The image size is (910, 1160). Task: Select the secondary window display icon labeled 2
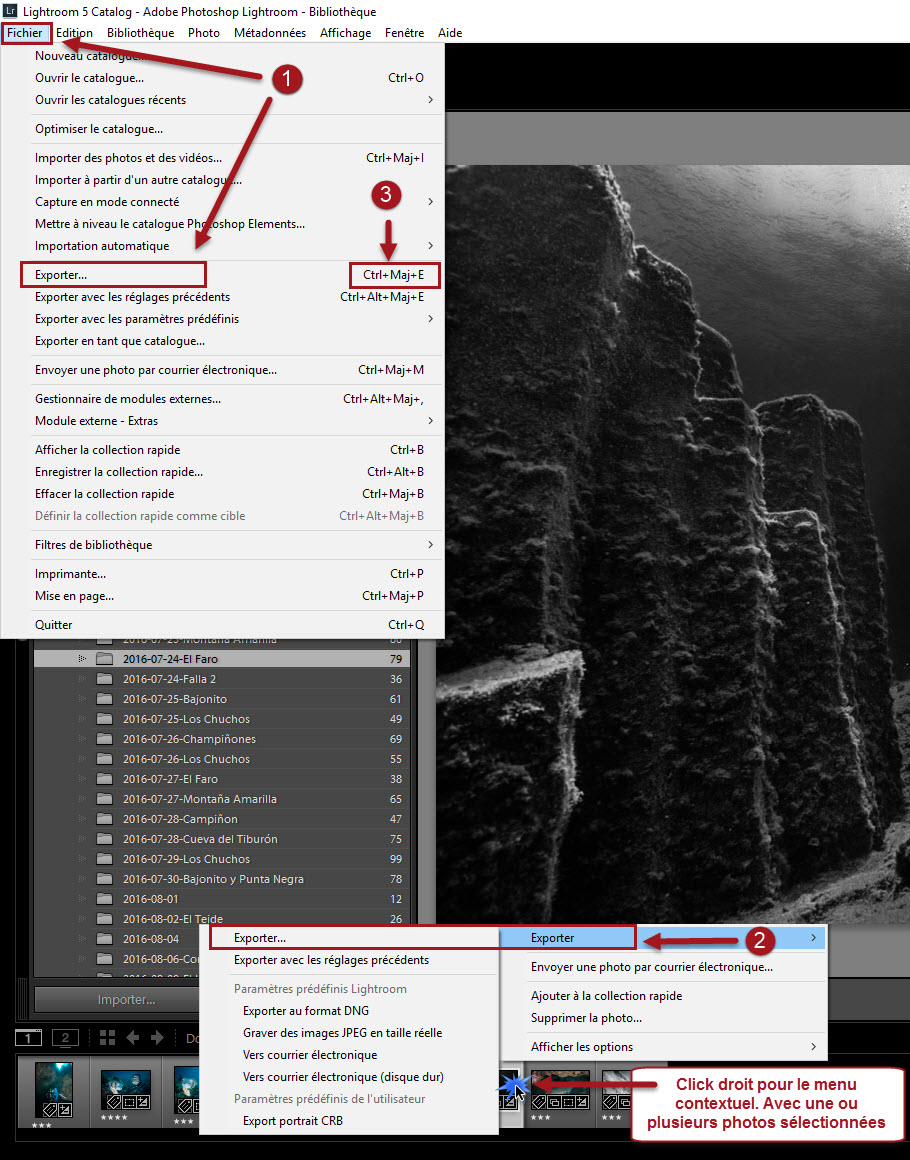click(x=65, y=1037)
